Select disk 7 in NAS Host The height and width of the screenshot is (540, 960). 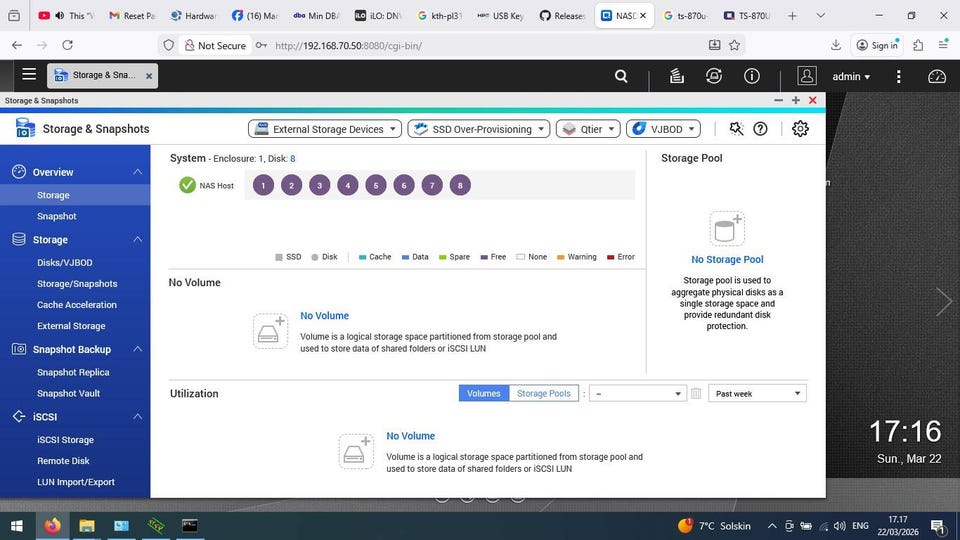[x=432, y=185]
